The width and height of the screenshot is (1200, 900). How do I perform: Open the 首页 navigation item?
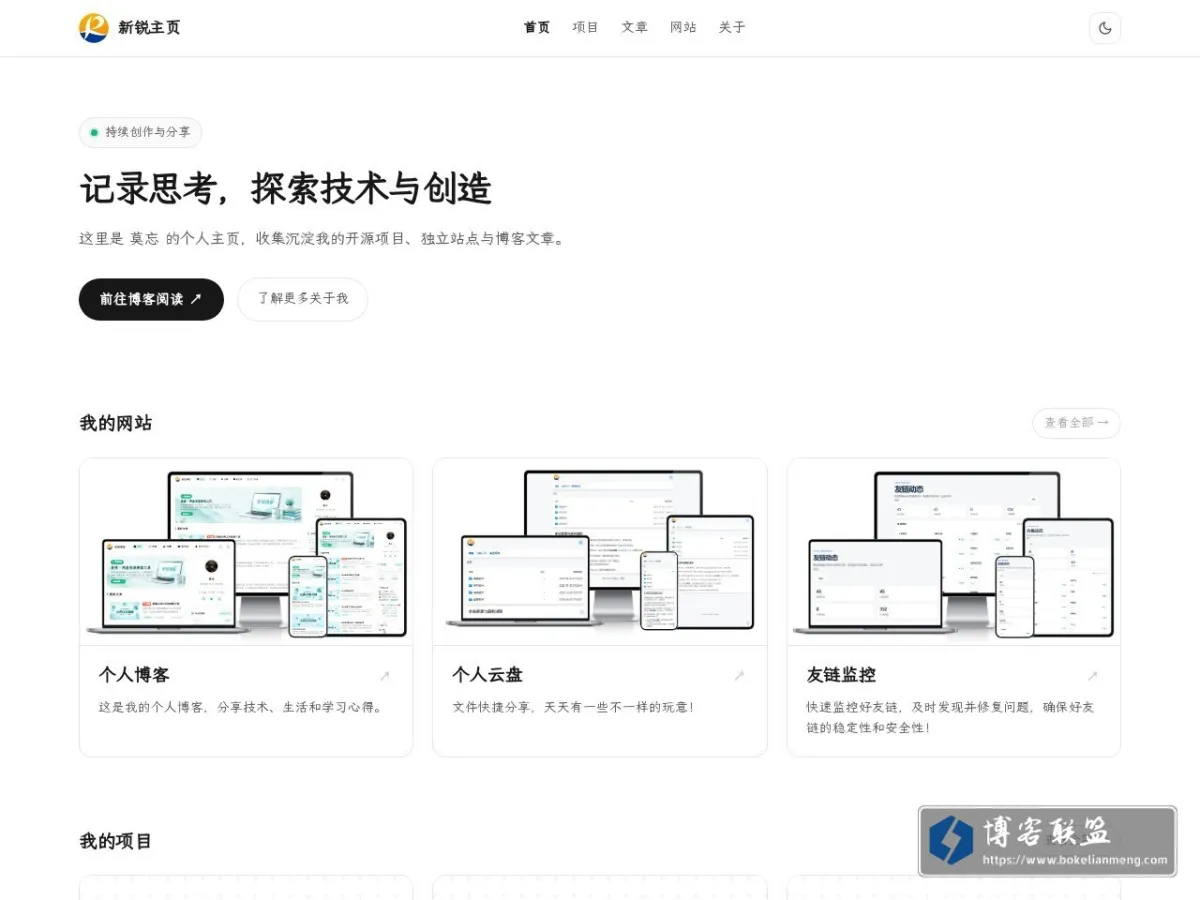pos(537,28)
